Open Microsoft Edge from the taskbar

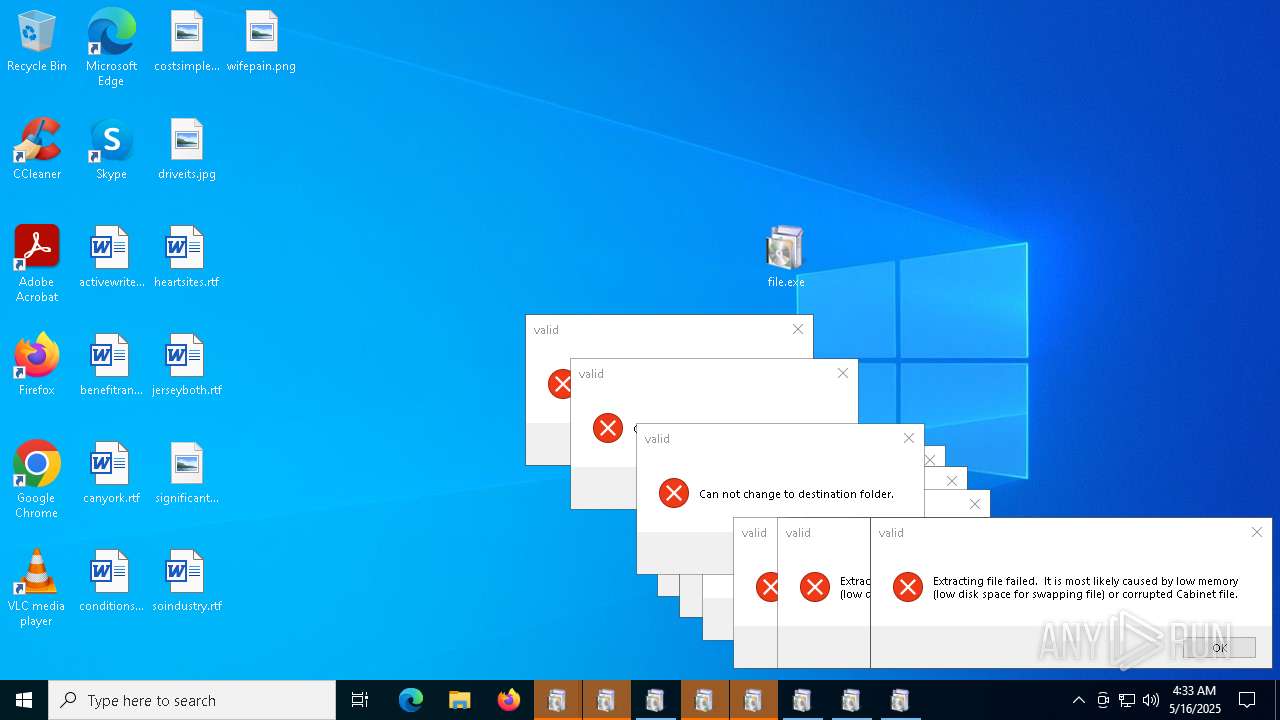(x=411, y=700)
